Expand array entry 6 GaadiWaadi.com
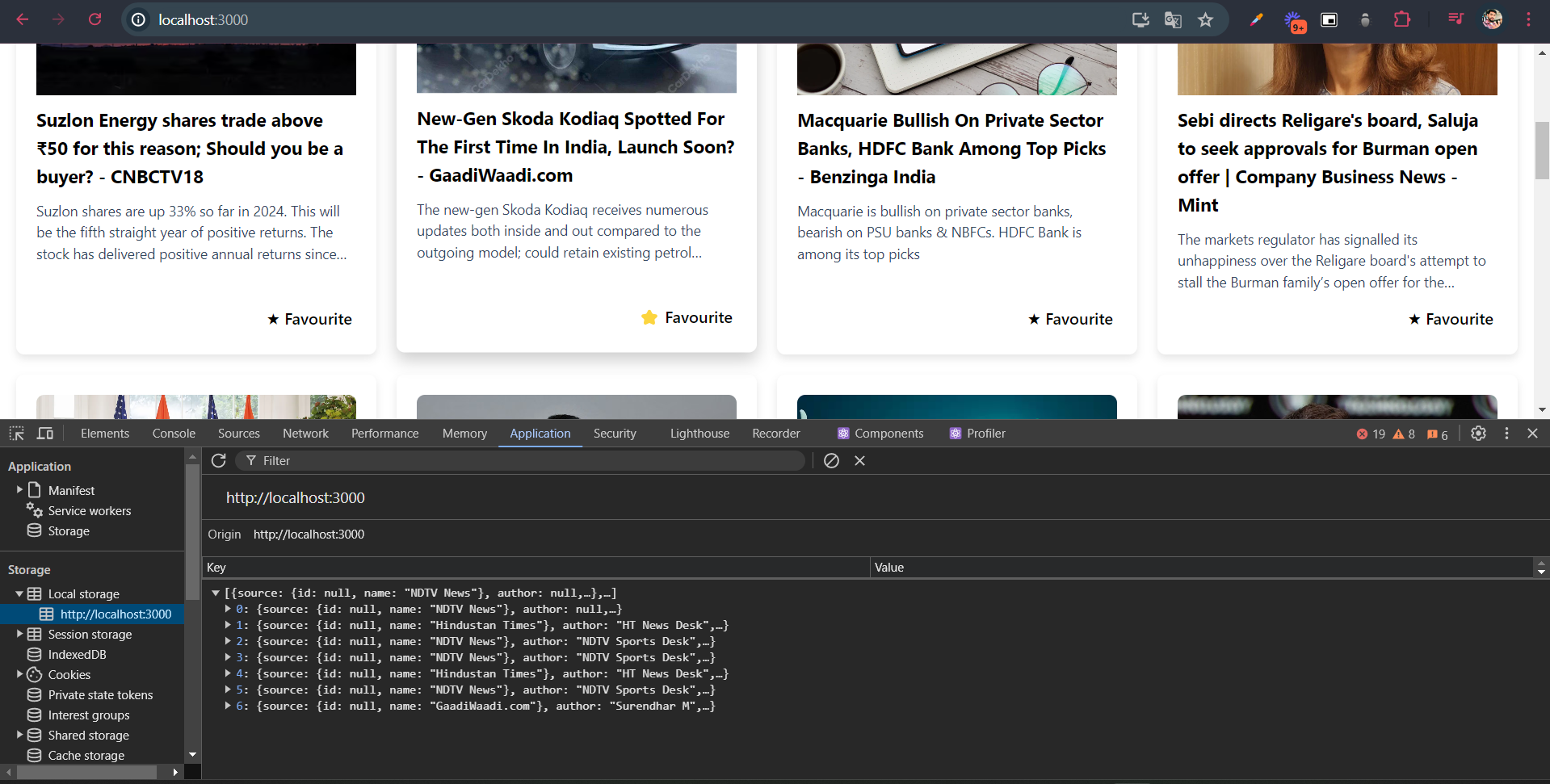 (228, 706)
